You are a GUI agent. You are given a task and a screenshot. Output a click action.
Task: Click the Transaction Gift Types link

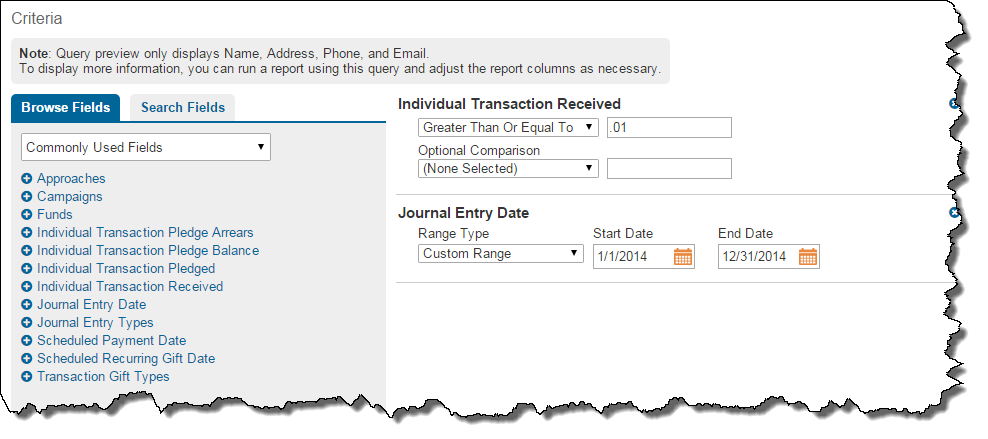(103, 377)
